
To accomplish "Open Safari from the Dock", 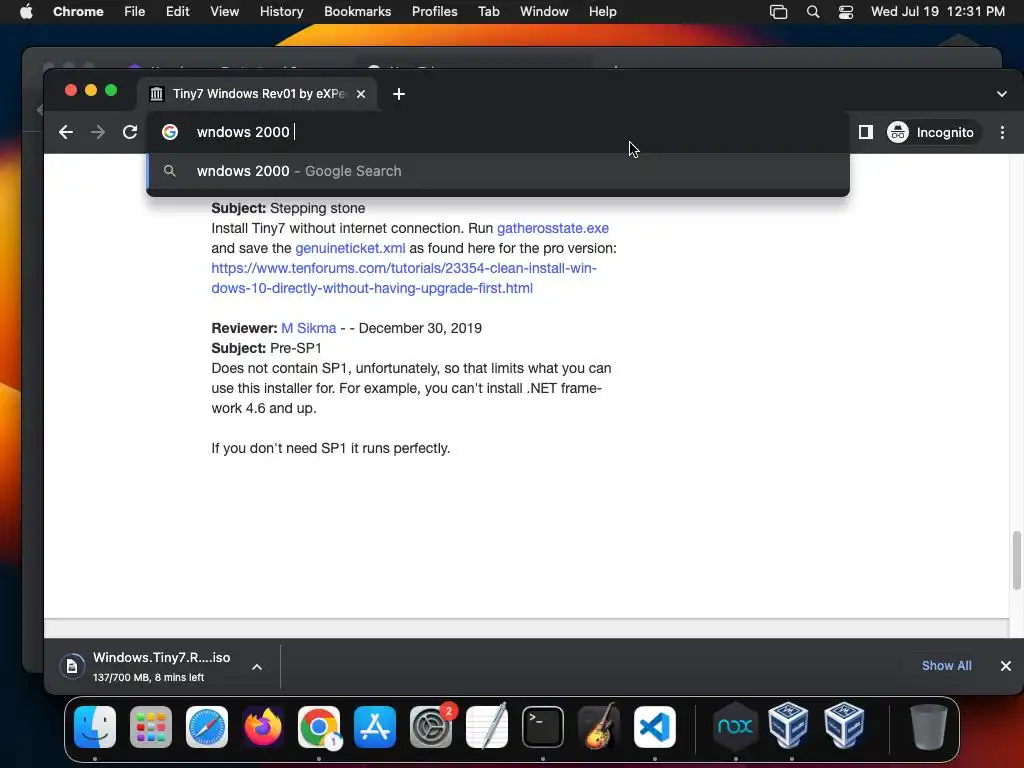I will click(207, 727).
